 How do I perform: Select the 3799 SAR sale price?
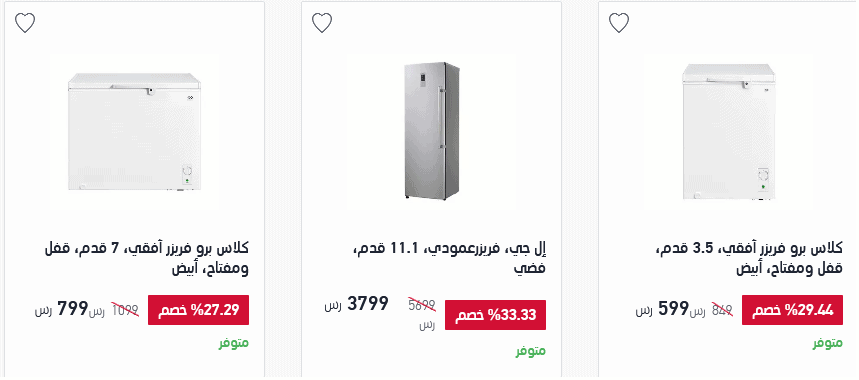tap(357, 304)
